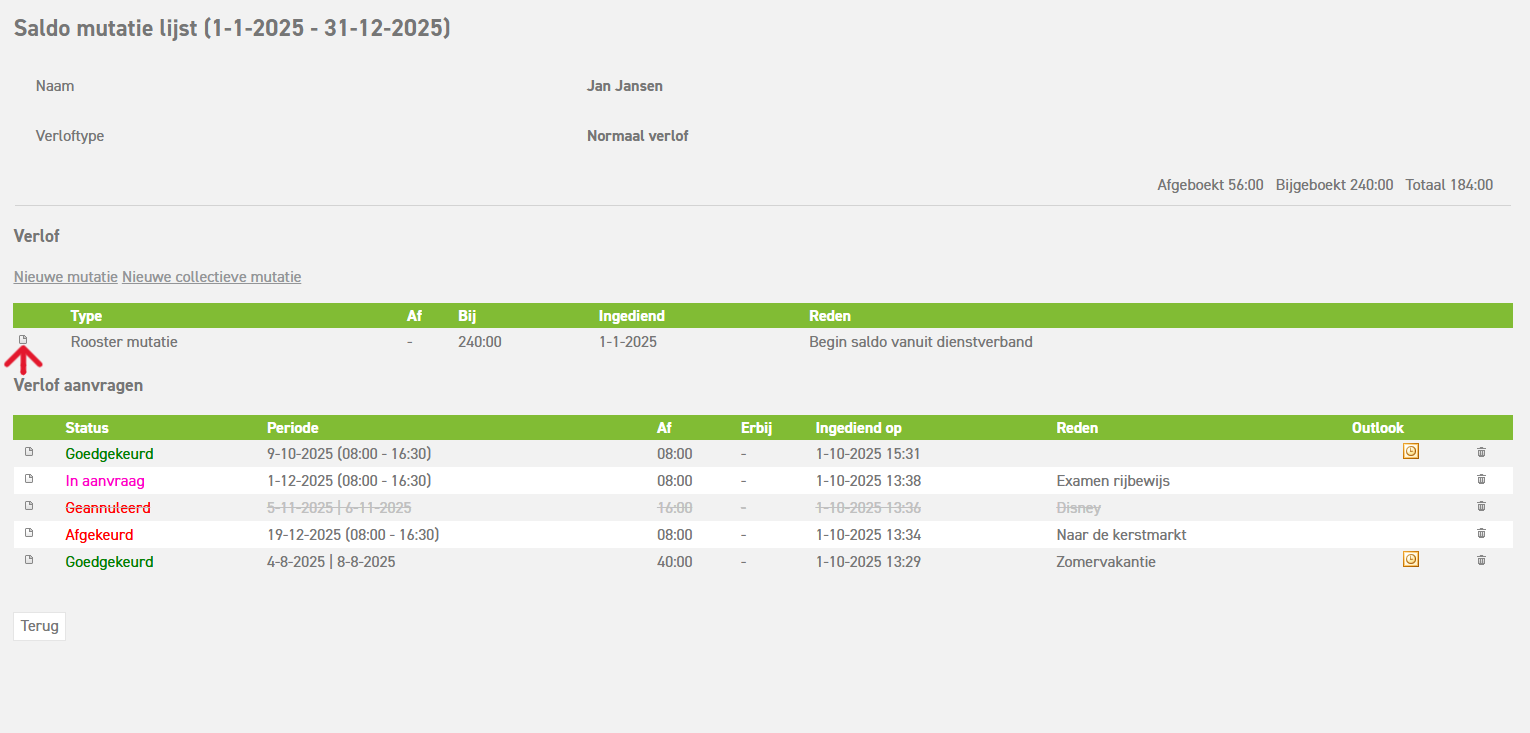Open details icon for 9-10-2025 leave request

coord(29,452)
